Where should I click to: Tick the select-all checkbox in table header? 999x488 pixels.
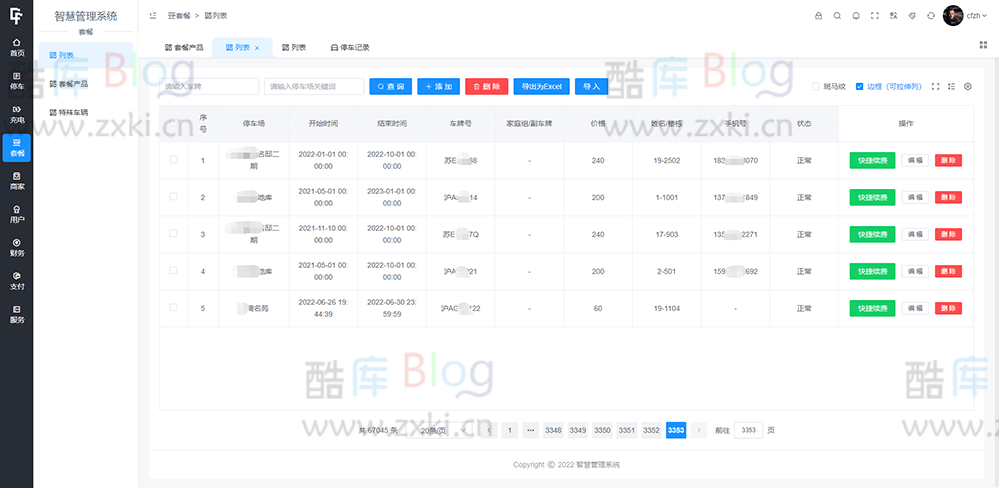pos(173,124)
